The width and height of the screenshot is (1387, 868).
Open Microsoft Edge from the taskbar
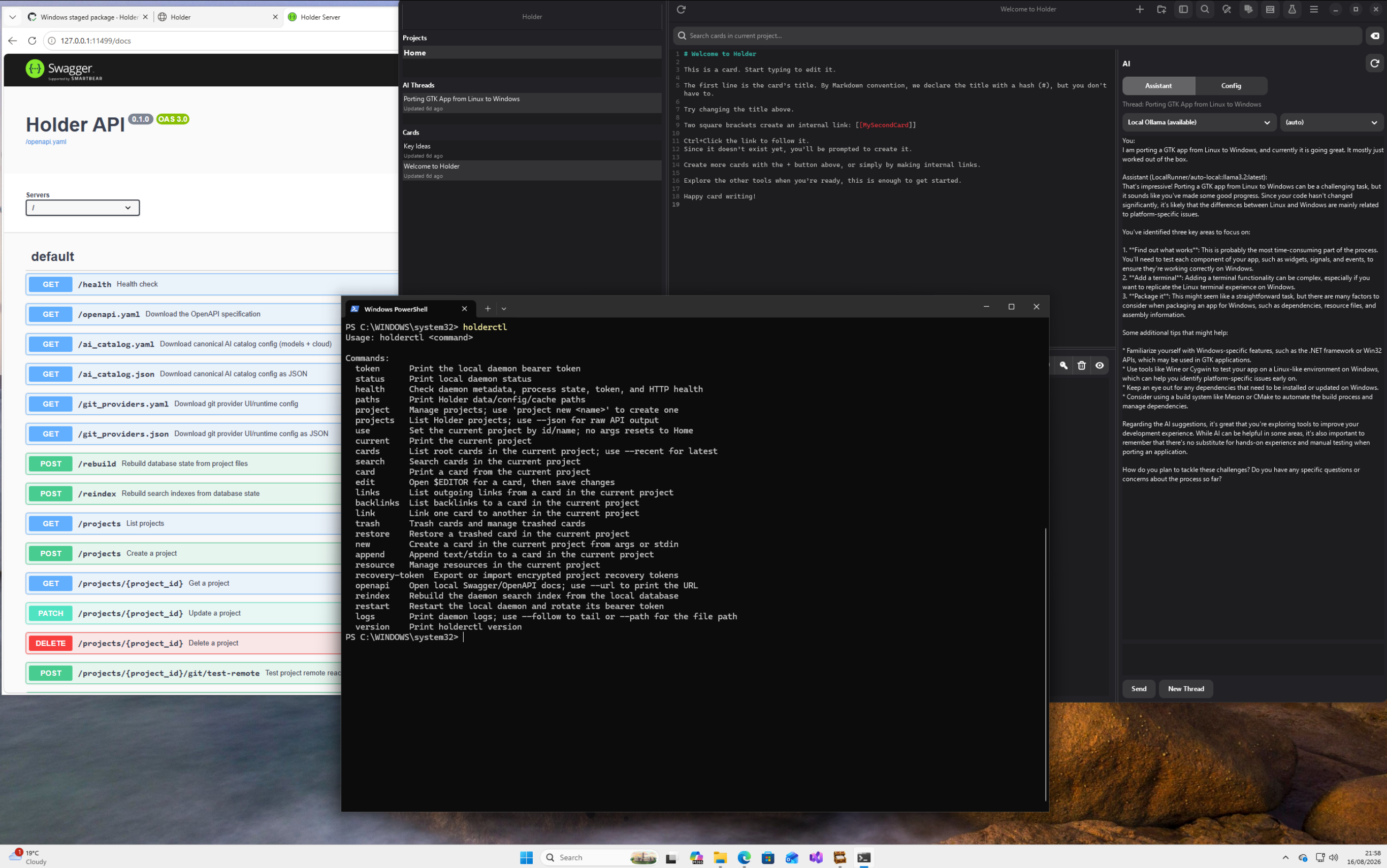(x=744, y=858)
